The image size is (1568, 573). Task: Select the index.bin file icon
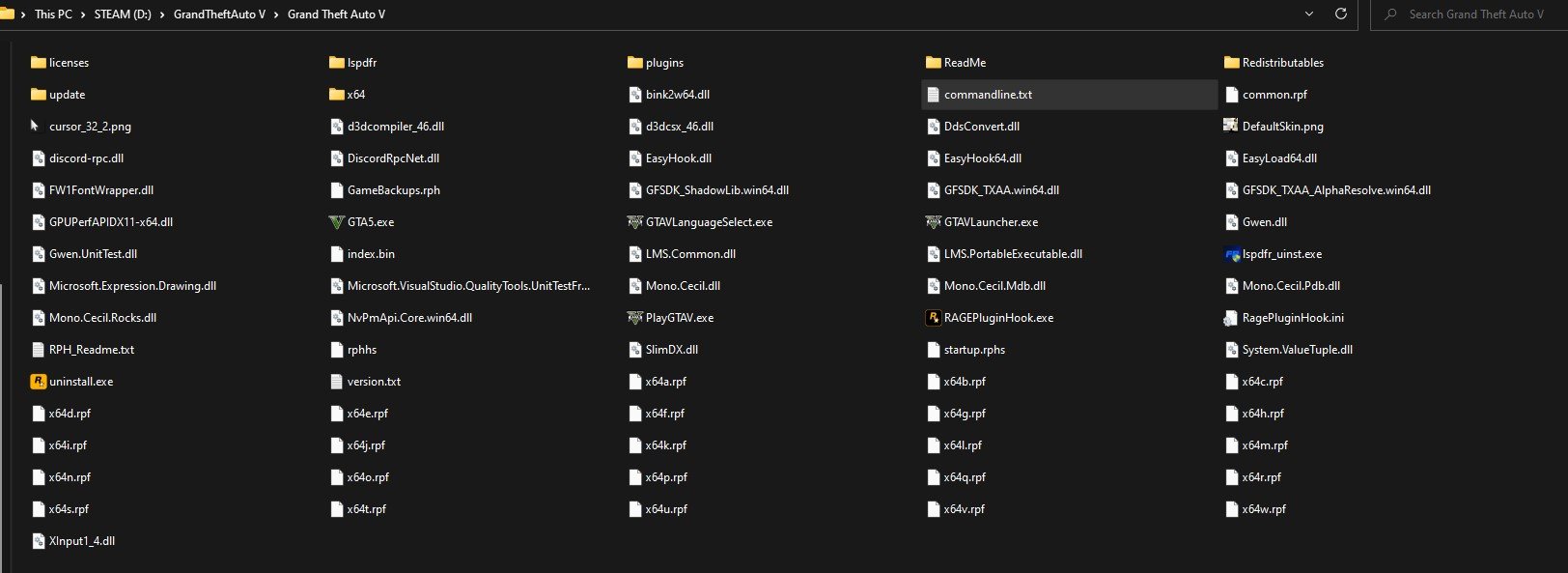click(x=336, y=254)
